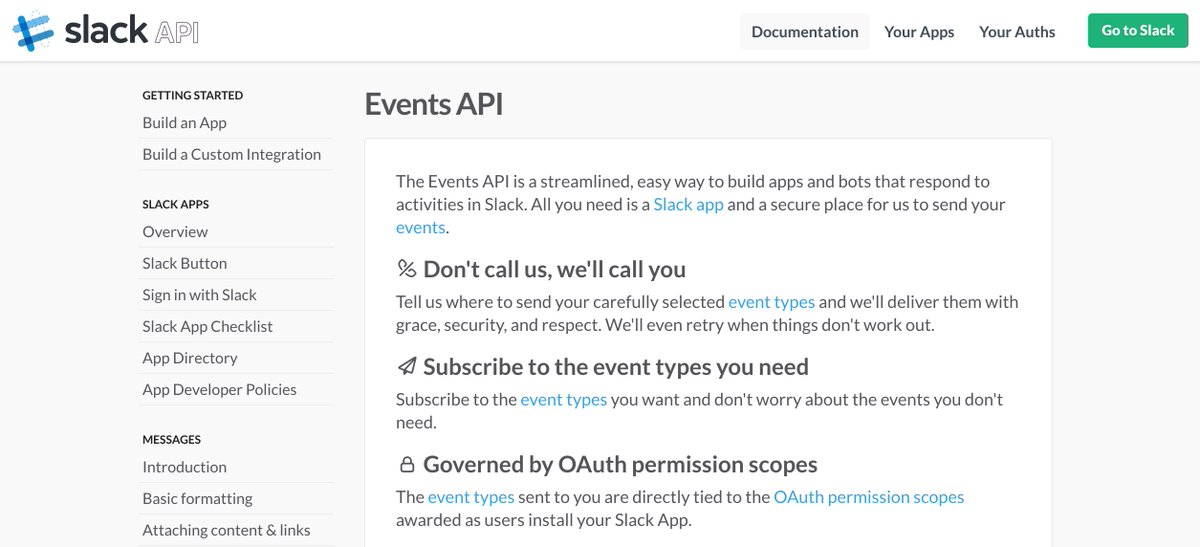Click the SLACK APPS section label

click(x=176, y=205)
